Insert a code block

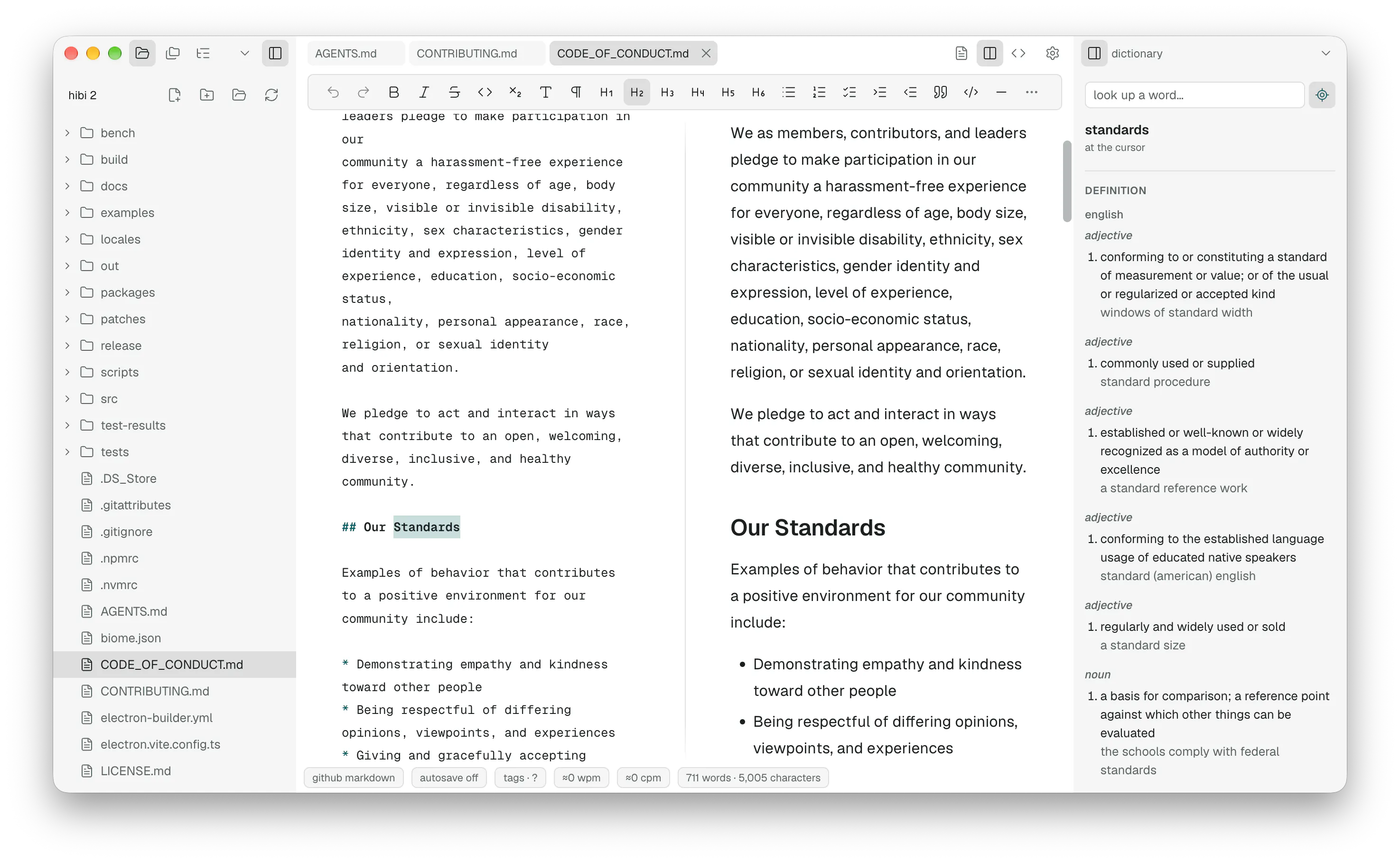(x=971, y=92)
